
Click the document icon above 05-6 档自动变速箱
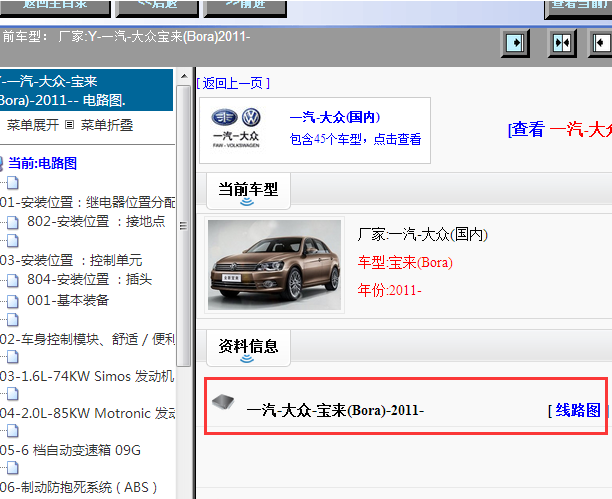13,431
